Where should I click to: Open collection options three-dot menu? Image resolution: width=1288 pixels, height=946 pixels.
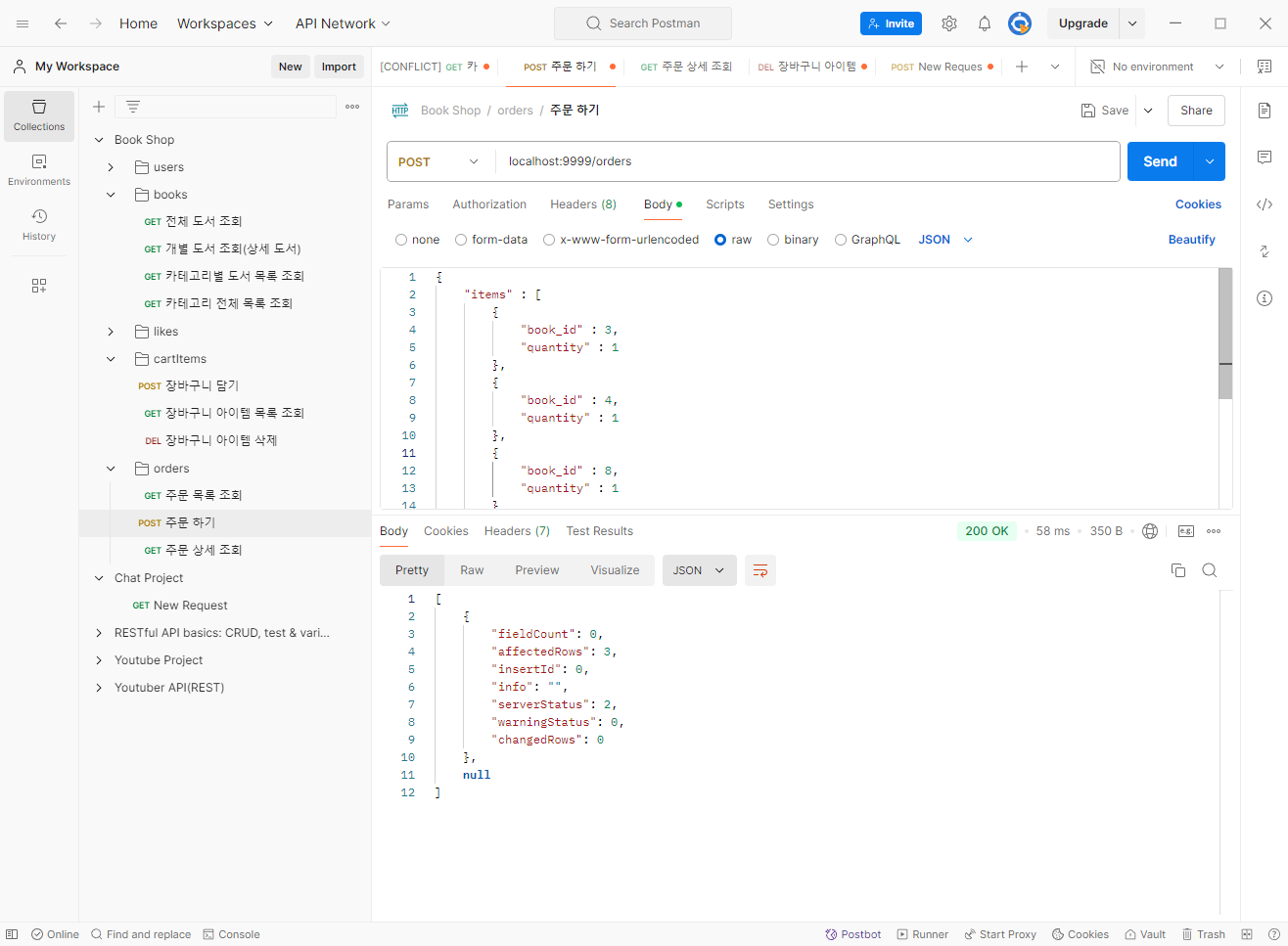[352, 107]
